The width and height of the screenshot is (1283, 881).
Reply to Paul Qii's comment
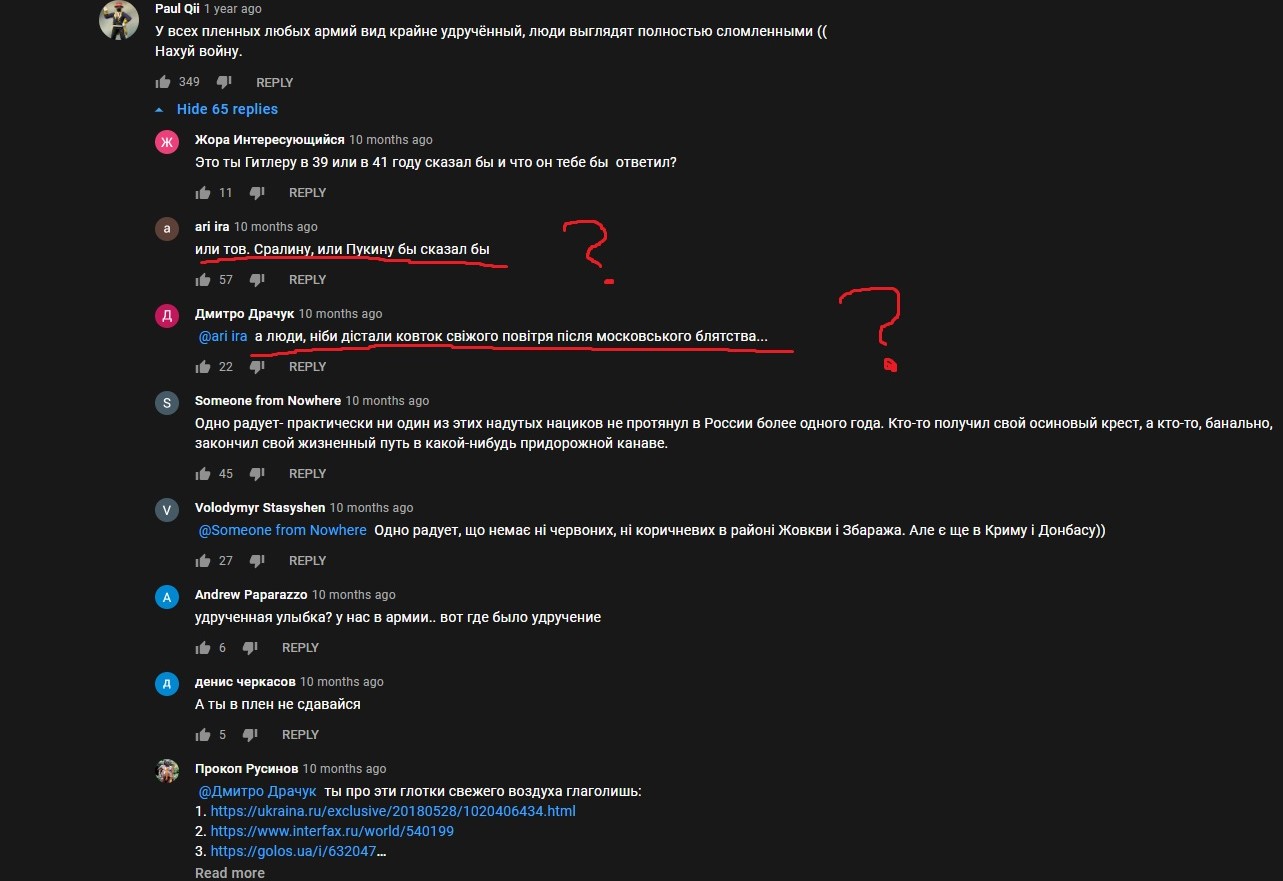click(x=275, y=82)
